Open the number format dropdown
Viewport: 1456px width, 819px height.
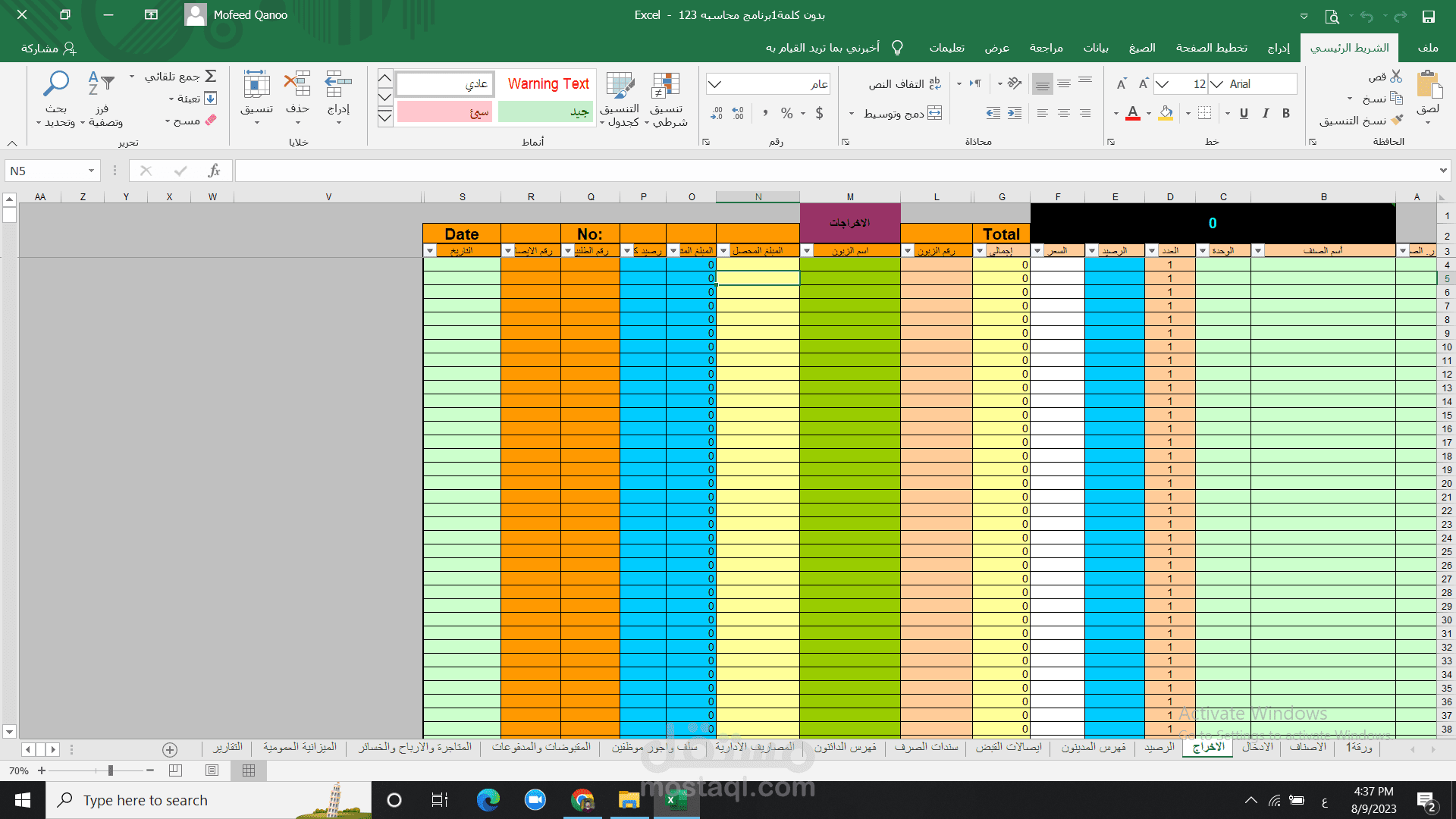(715, 84)
